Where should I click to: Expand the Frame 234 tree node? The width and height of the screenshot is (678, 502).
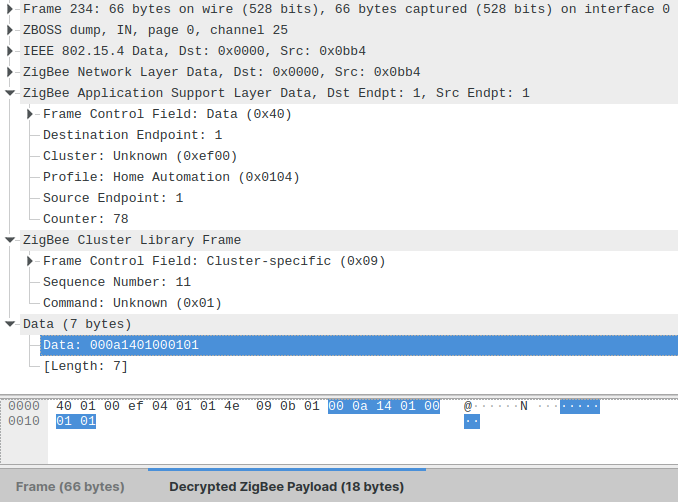pos(10,9)
